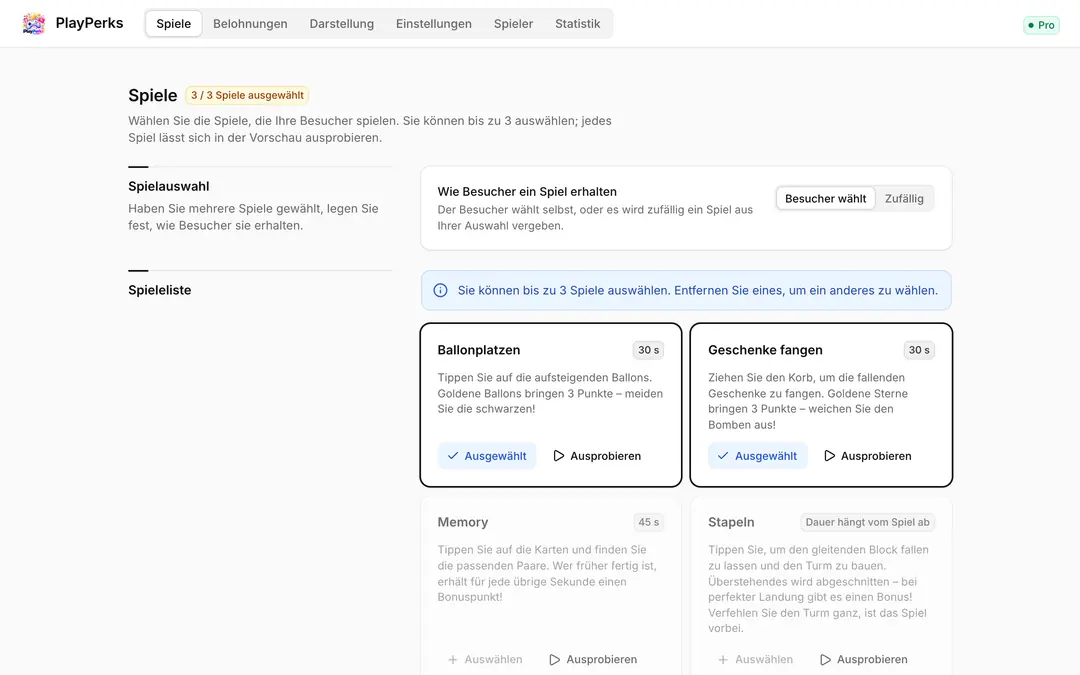
Task: Click the '3 / 3 Spiele ausgewählt' badge
Action: [x=247, y=95]
